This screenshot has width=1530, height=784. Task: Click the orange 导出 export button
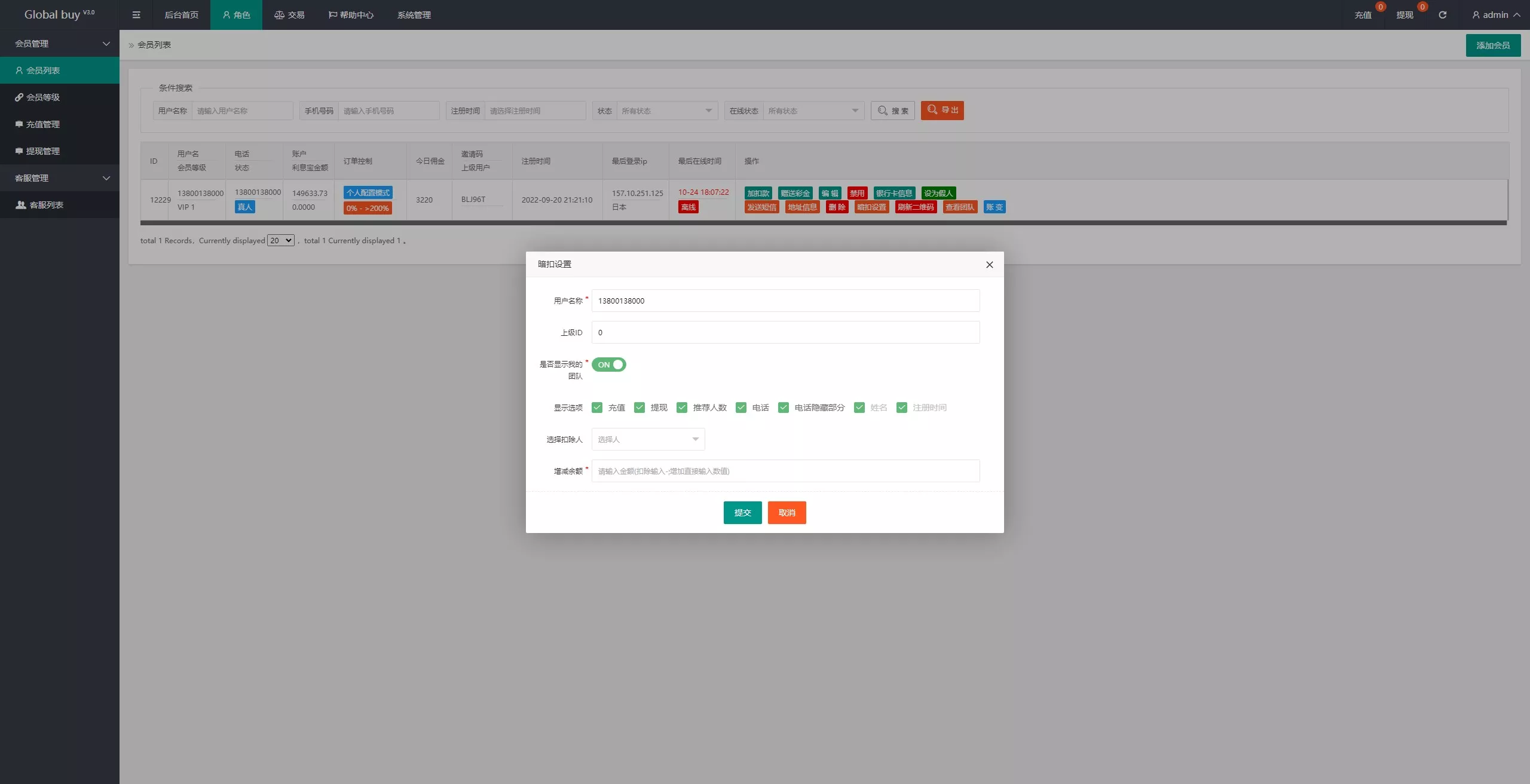[942, 111]
